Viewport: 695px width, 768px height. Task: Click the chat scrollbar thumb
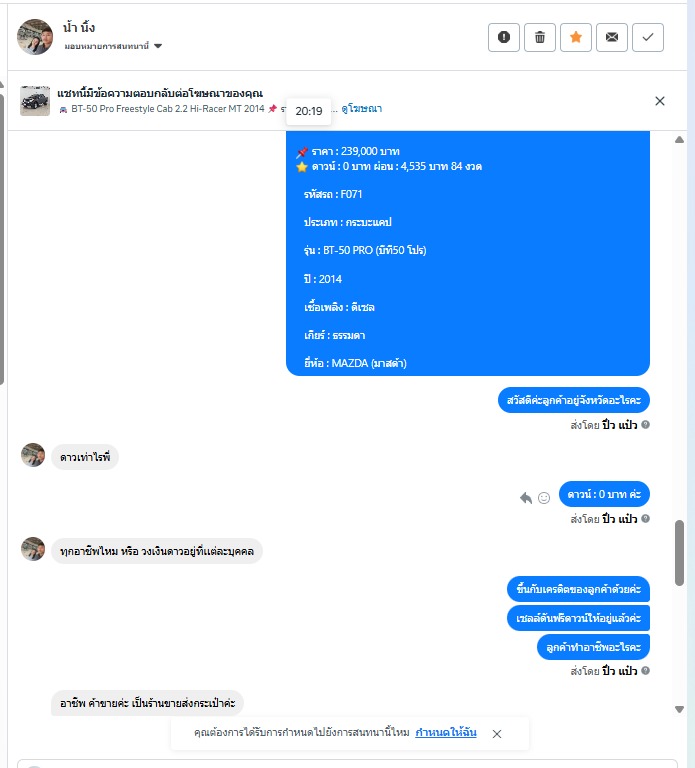click(679, 553)
